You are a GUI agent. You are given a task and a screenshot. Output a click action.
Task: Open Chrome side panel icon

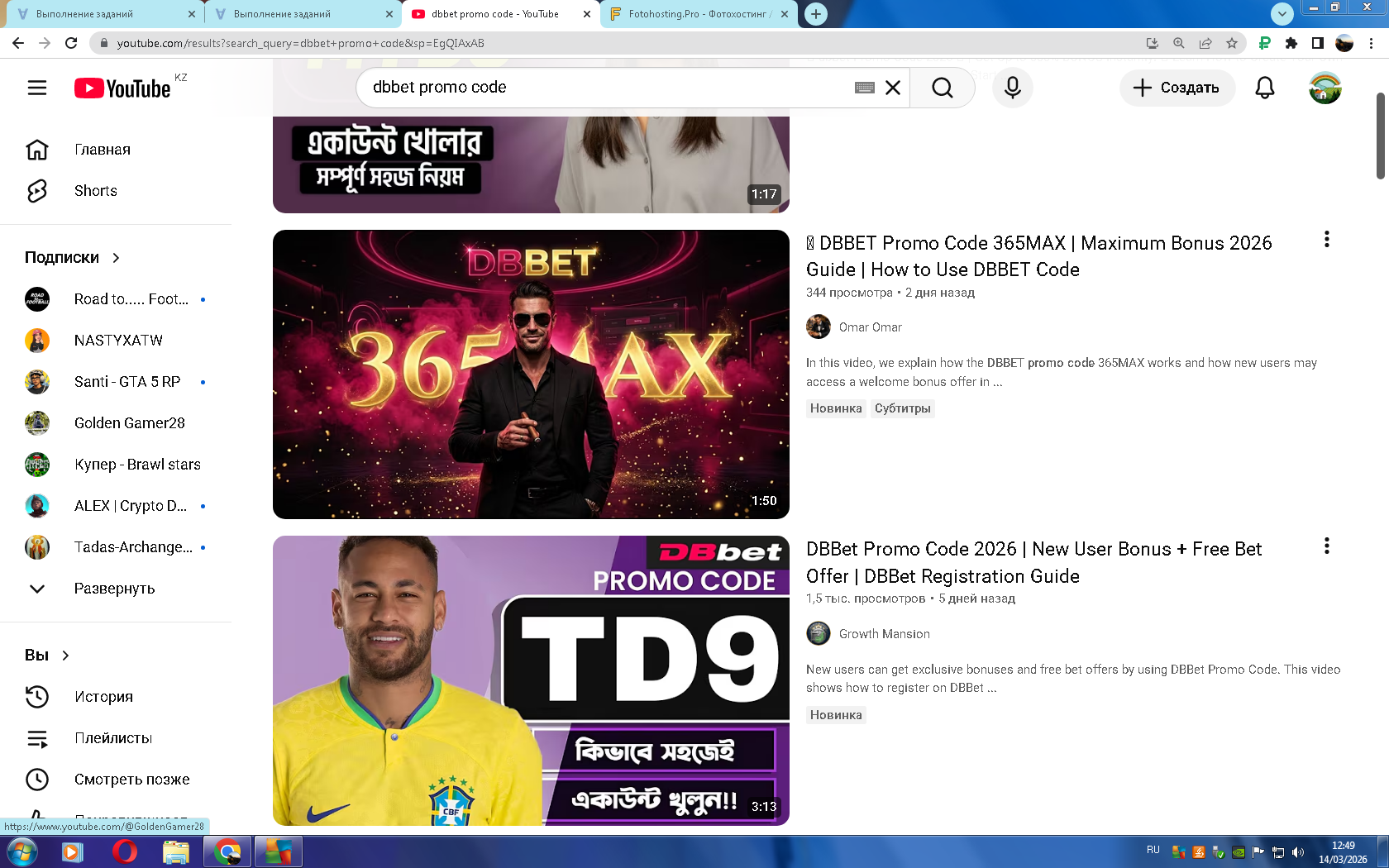click(x=1318, y=43)
